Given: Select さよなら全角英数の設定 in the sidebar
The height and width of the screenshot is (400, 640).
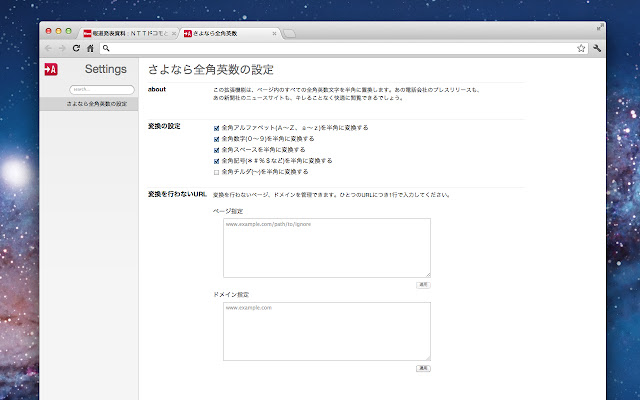Looking at the screenshot, I should coord(96,103).
